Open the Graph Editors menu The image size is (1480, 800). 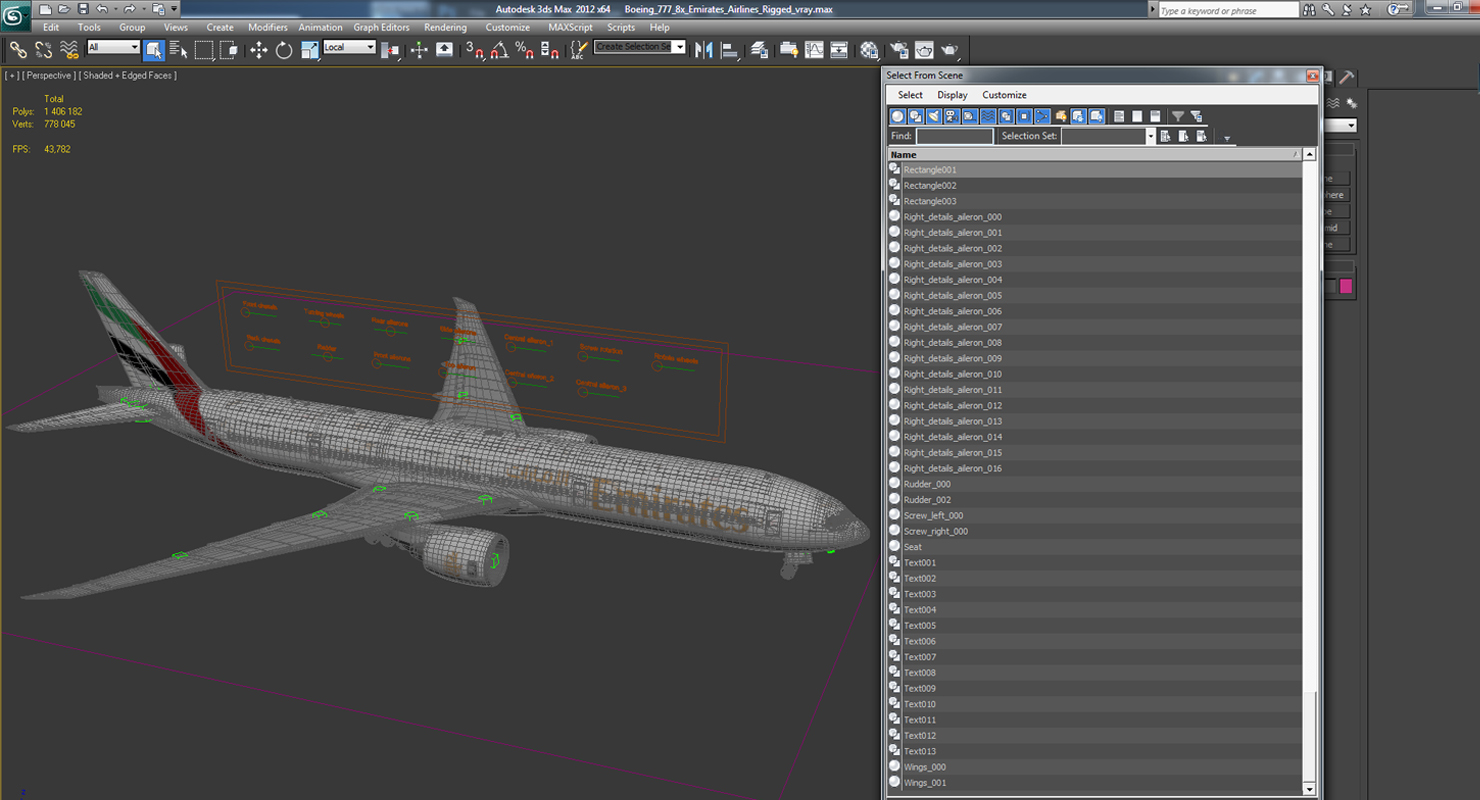[x=381, y=27]
